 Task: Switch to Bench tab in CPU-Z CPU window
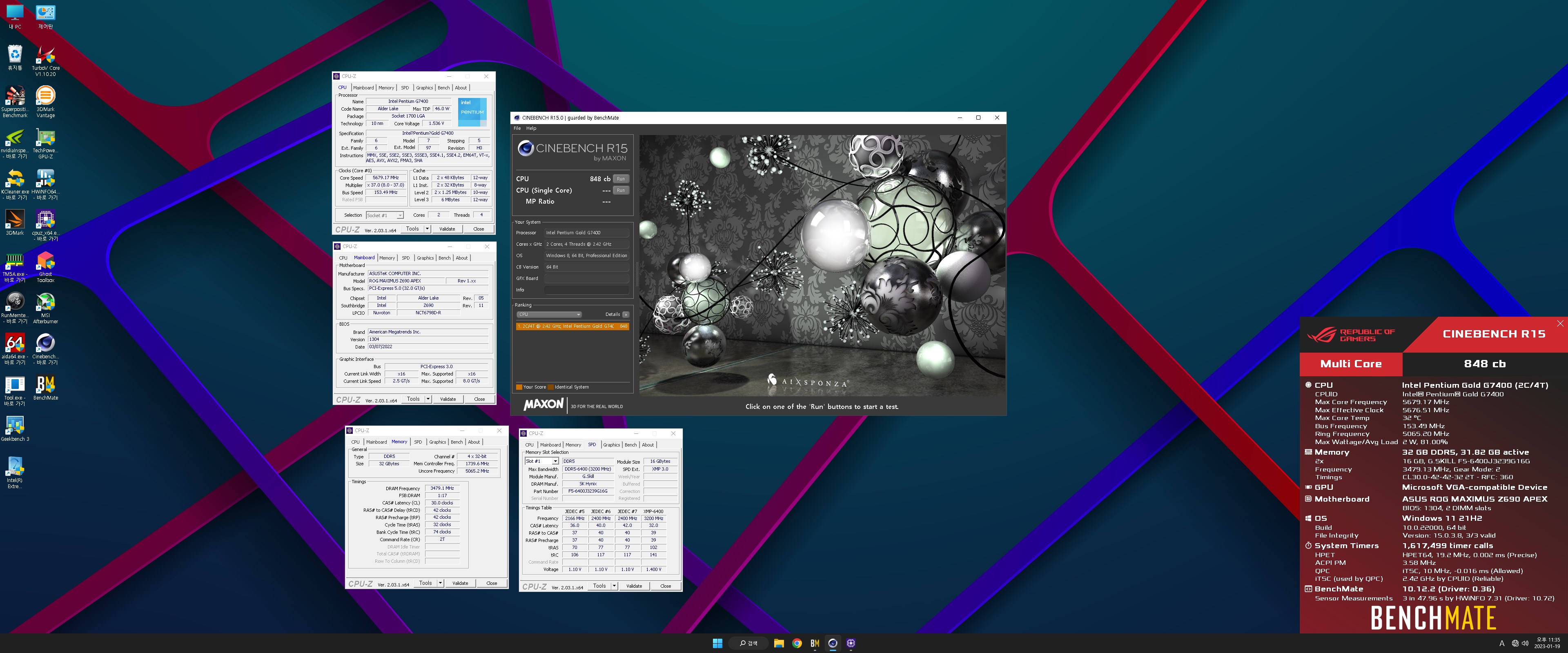click(x=444, y=88)
